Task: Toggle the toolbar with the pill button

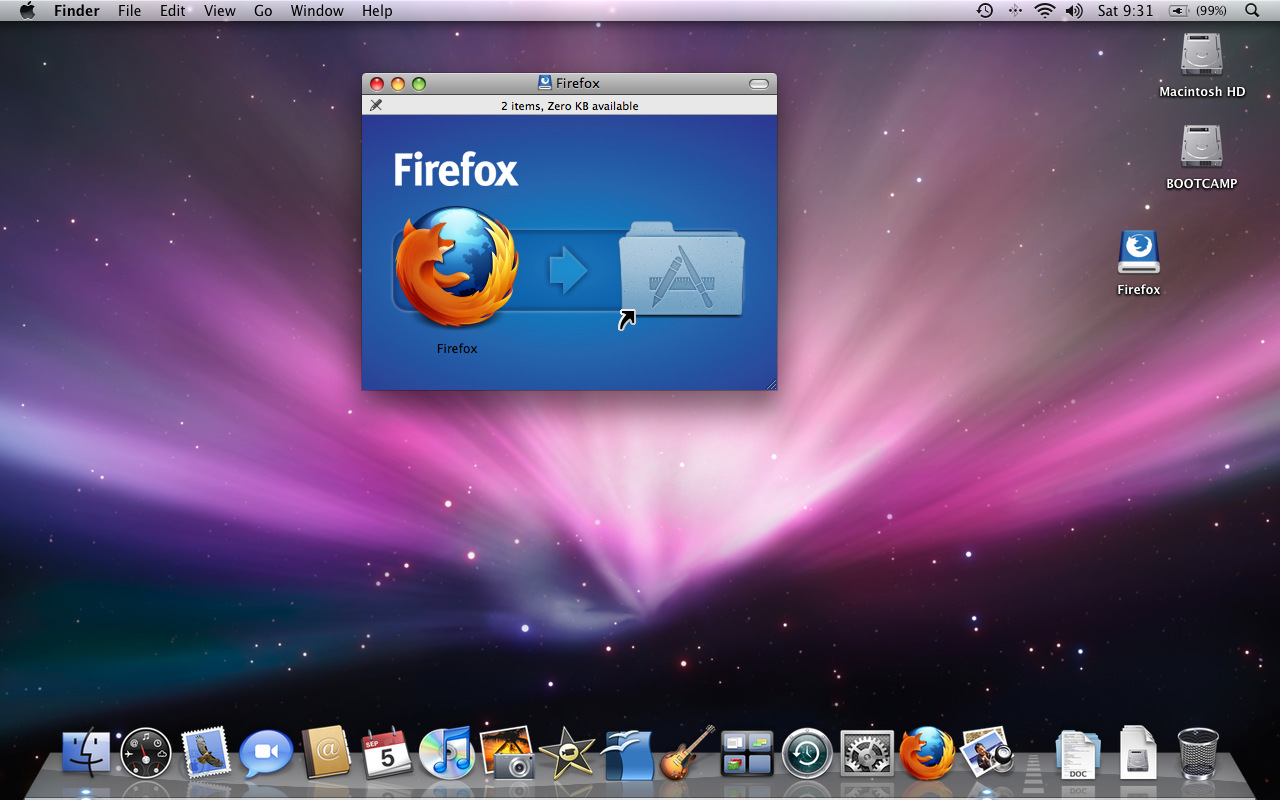Action: pyautogui.click(x=759, y=84)
